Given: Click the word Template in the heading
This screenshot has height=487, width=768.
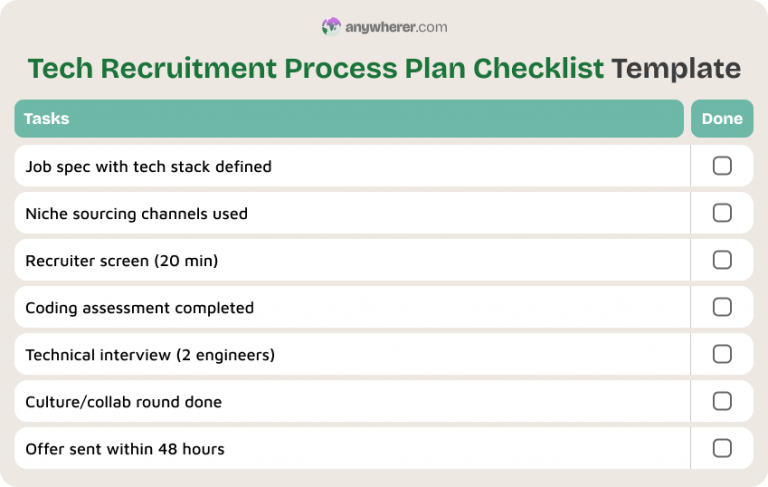Looking at the screenshot, I should (676, 69).
